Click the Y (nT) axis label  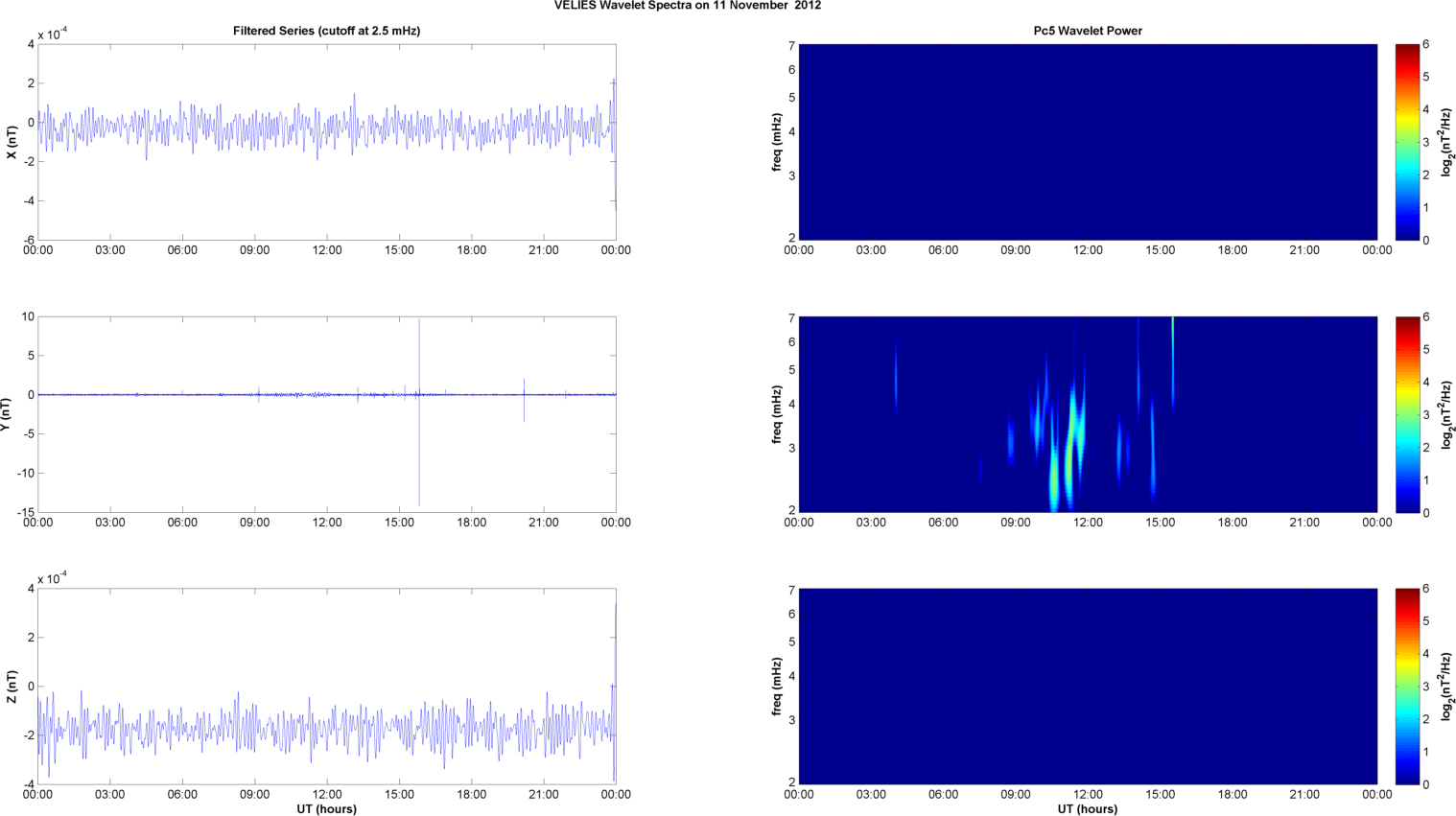click(6, 414)
